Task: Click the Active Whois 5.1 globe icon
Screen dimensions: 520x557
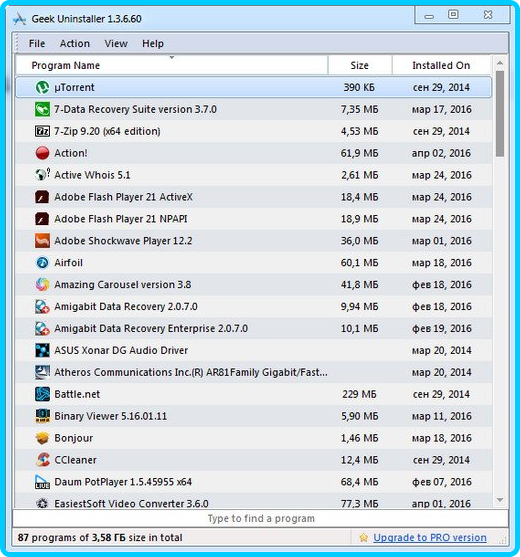Action: tap(42, 175)
